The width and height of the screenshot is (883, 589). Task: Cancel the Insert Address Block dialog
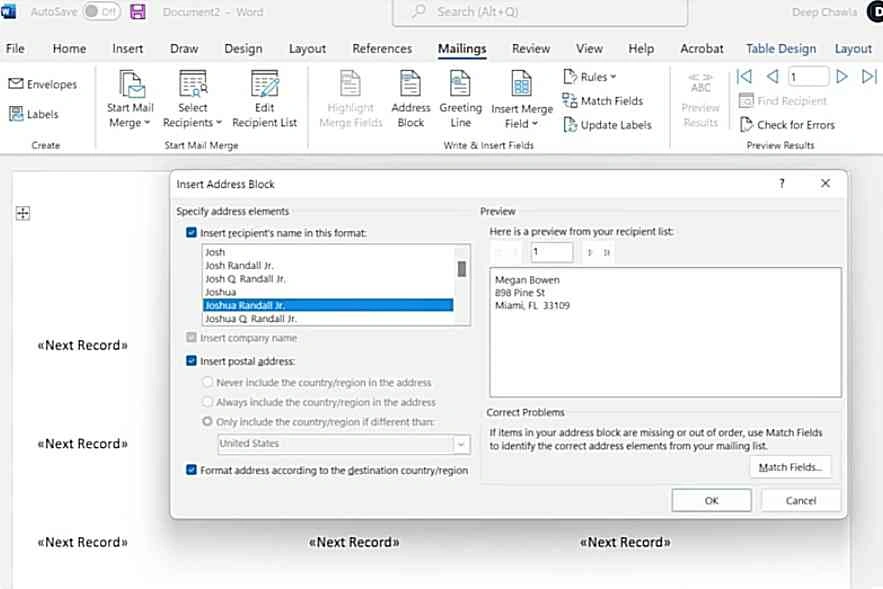coord(800,500)
